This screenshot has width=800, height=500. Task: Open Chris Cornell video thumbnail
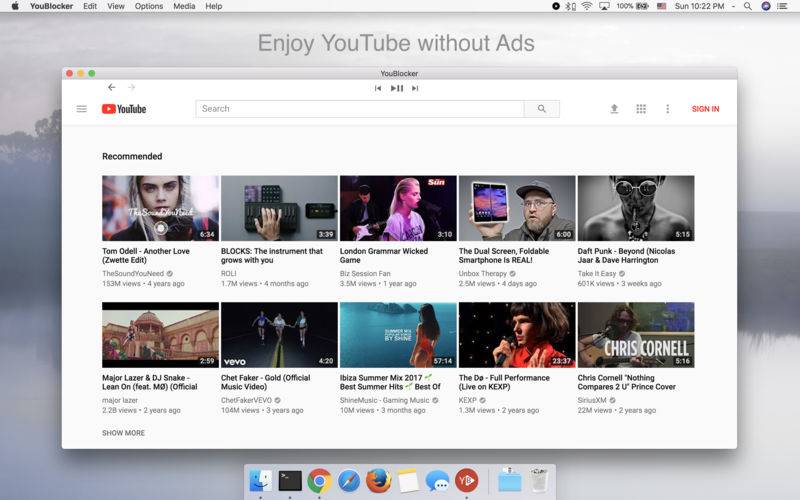tap(636, 335)
